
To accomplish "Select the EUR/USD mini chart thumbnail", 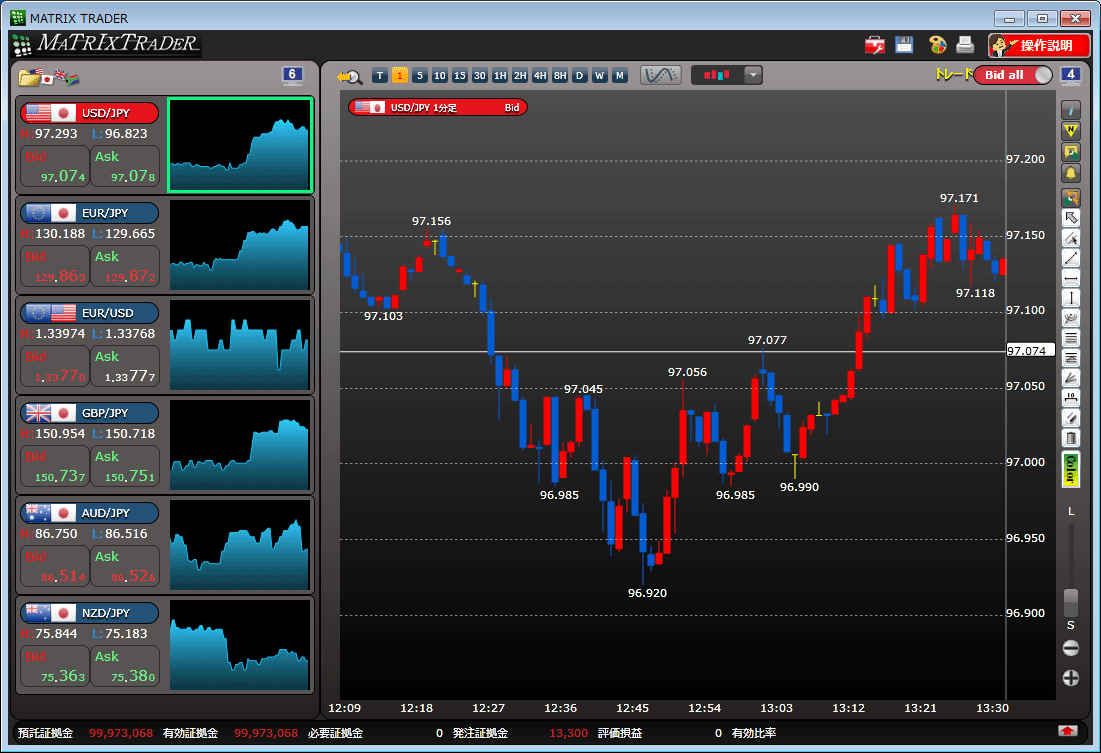I will pyautogui.click(x=240, y=345).
